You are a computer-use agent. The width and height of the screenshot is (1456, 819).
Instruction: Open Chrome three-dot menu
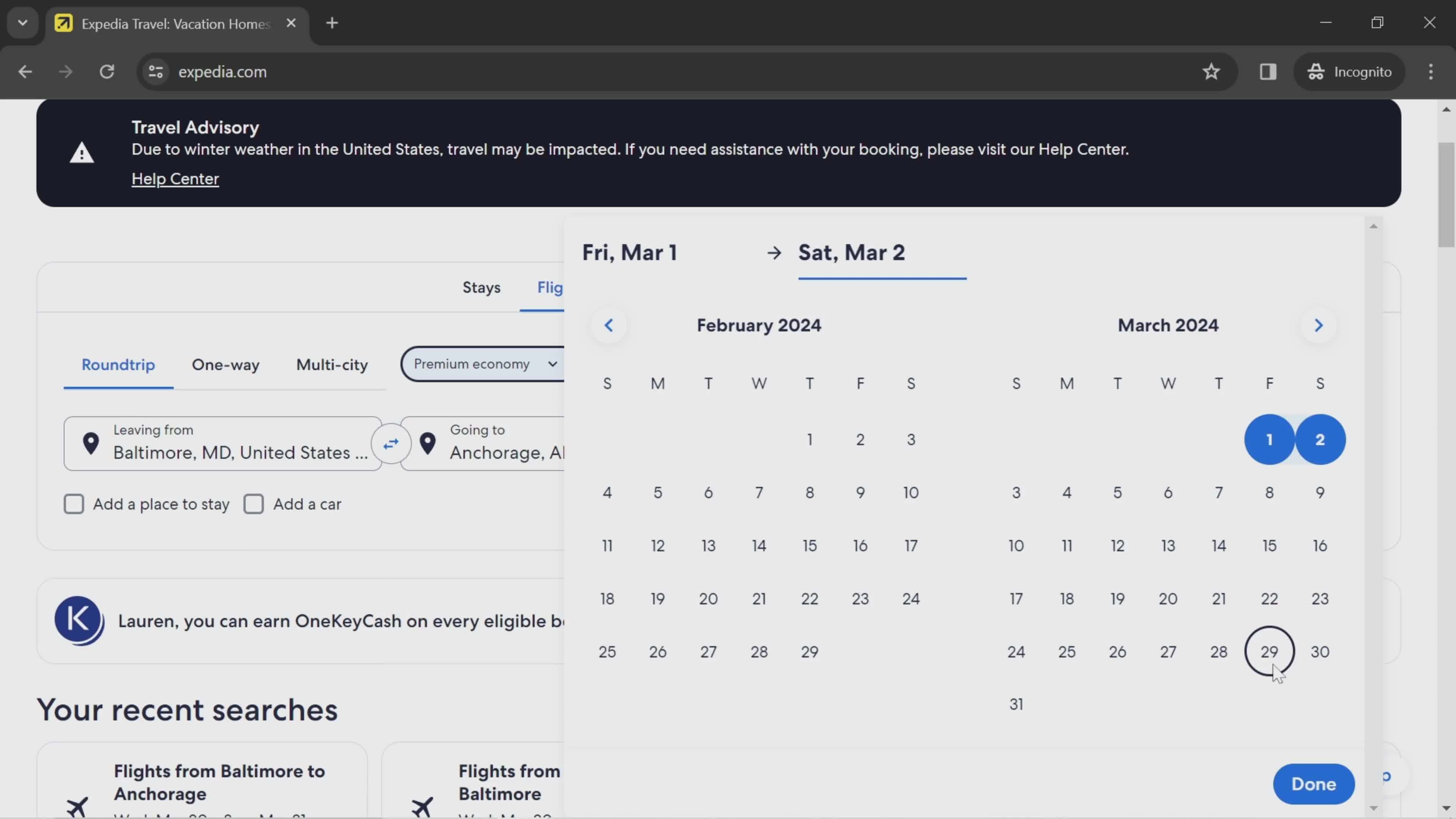[1431, 72]
